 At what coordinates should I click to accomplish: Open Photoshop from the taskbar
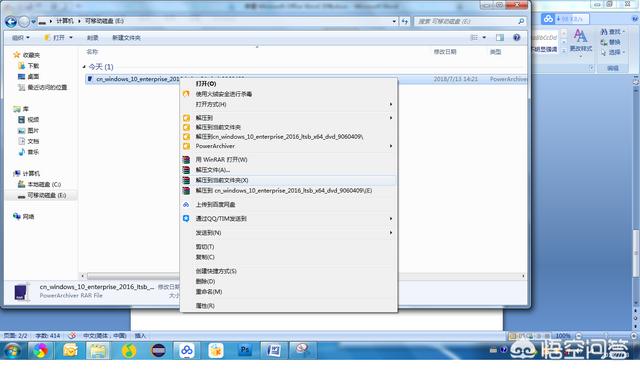[x=245, y=350]
